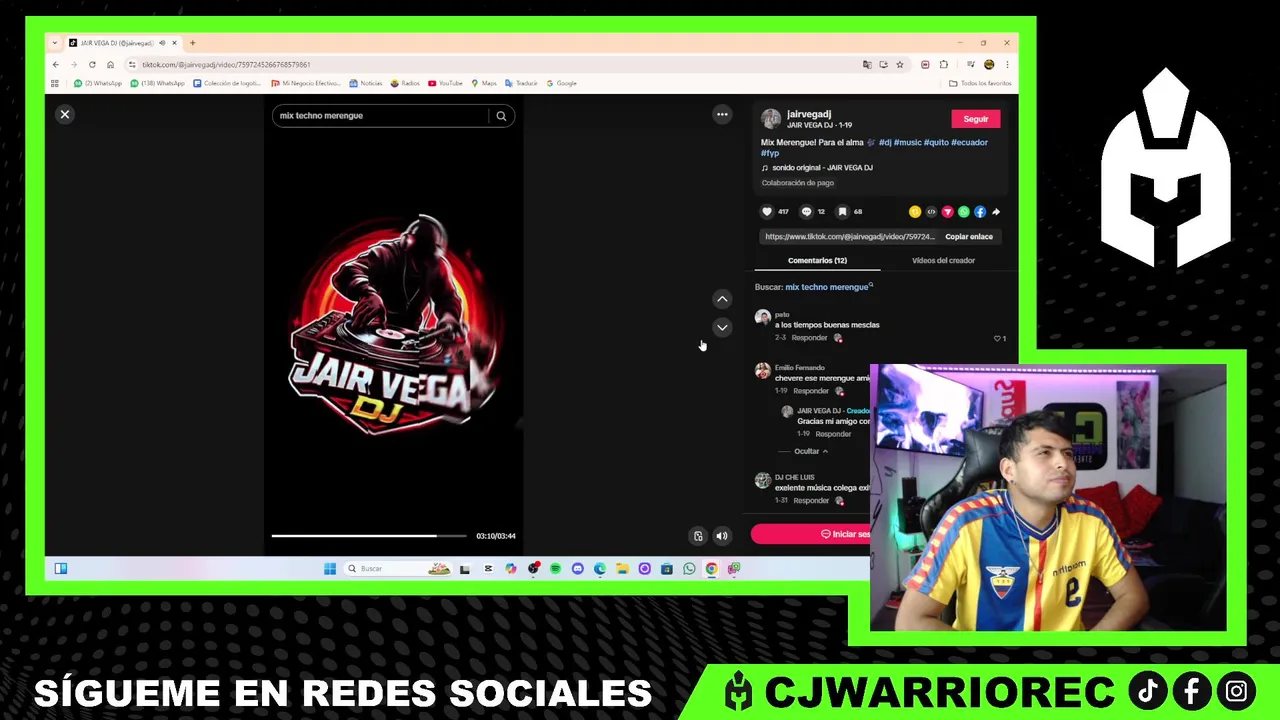Share video to Facebook
This screenshot has width=1280, height=720.
(980, 212)
